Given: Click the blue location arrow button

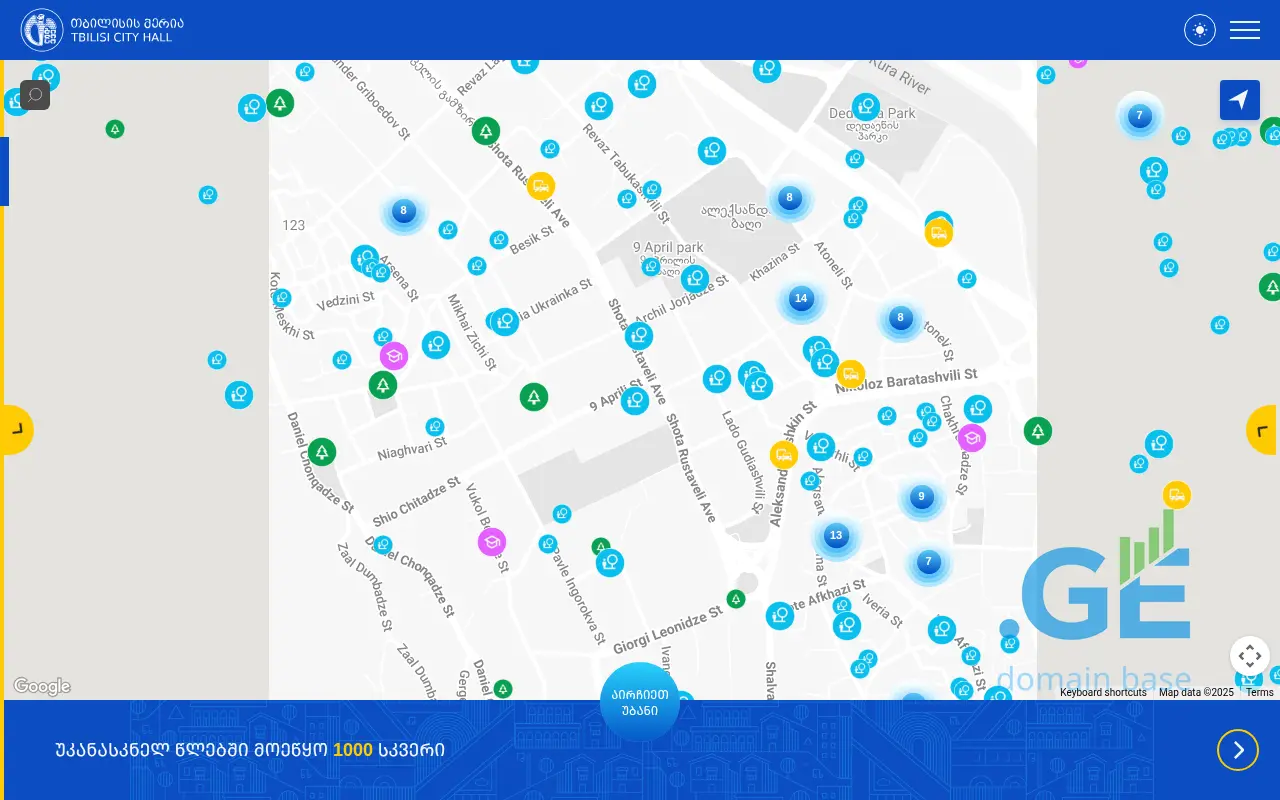Looking at the screenshot, I should click(x=1239, y=100).
